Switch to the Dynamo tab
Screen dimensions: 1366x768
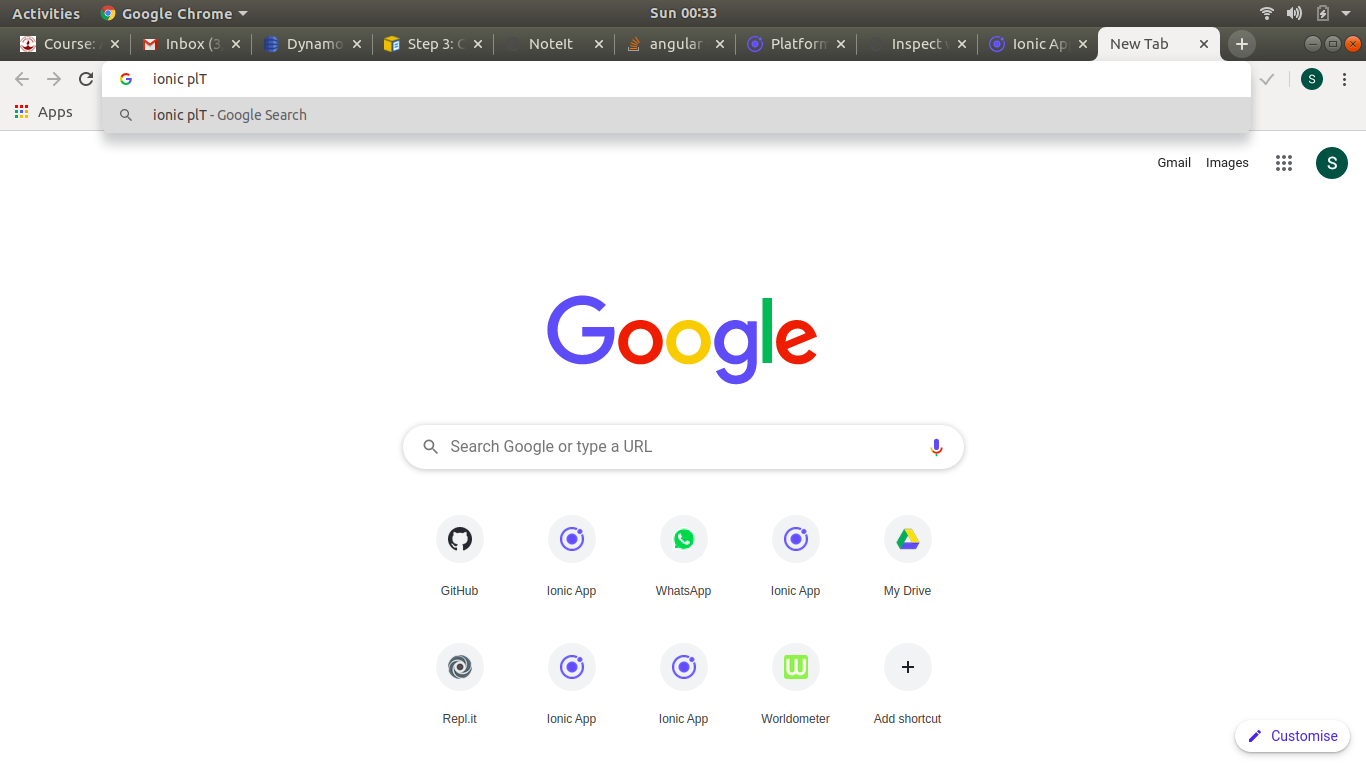tap(311, 44)
